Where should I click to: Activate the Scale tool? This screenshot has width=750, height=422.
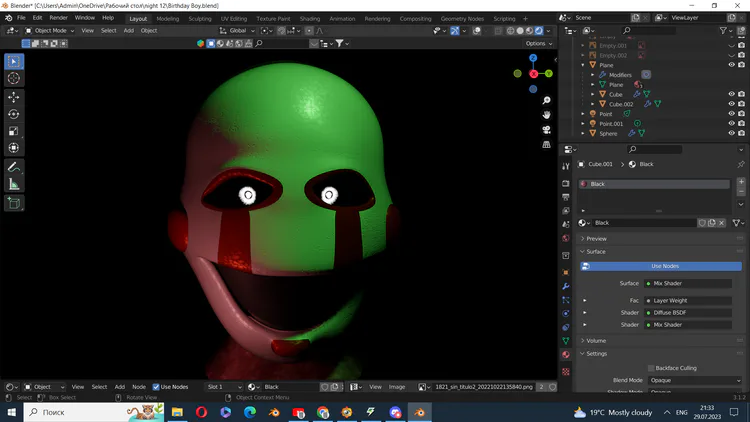(x=14, y=131)
